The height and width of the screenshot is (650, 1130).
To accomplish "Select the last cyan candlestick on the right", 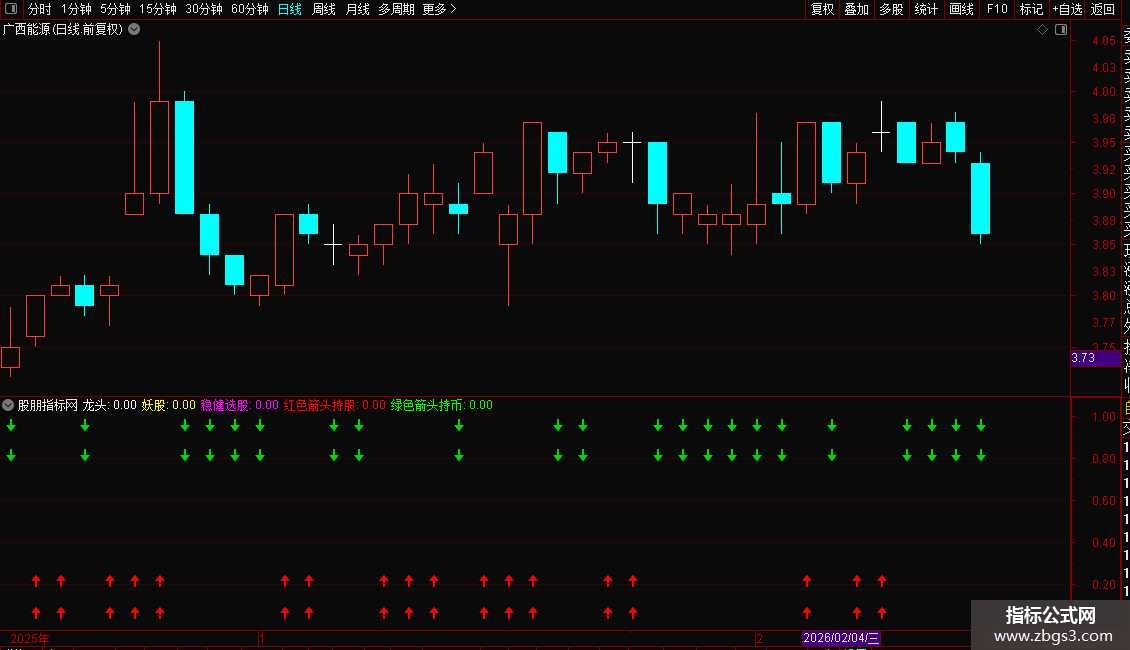I will point(980,198).
